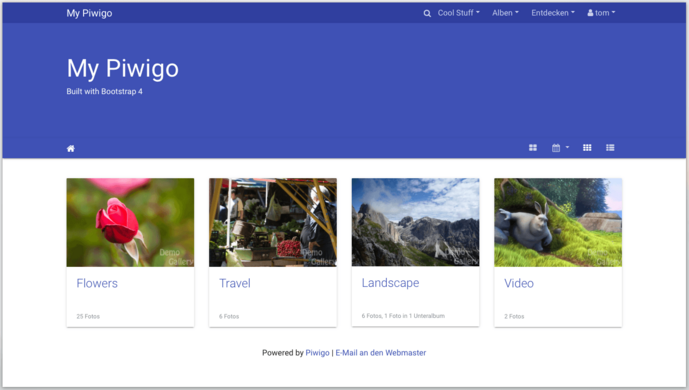
Task: Click E-Mail an den Webmaster link
Action: pos(381,353)
